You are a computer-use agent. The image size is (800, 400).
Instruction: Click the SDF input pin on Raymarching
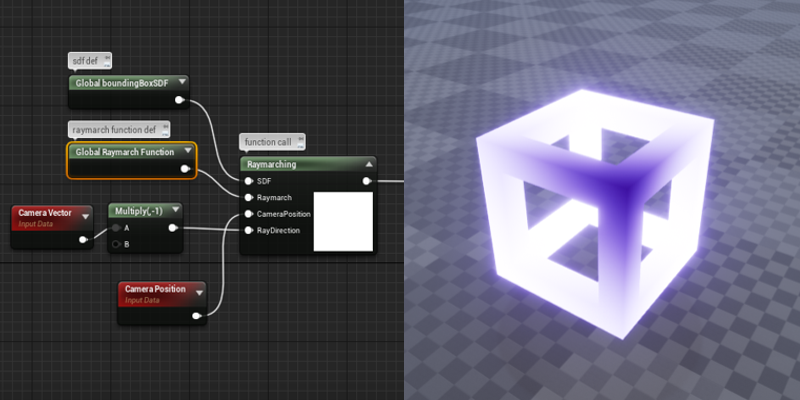[x=248, y=181]
